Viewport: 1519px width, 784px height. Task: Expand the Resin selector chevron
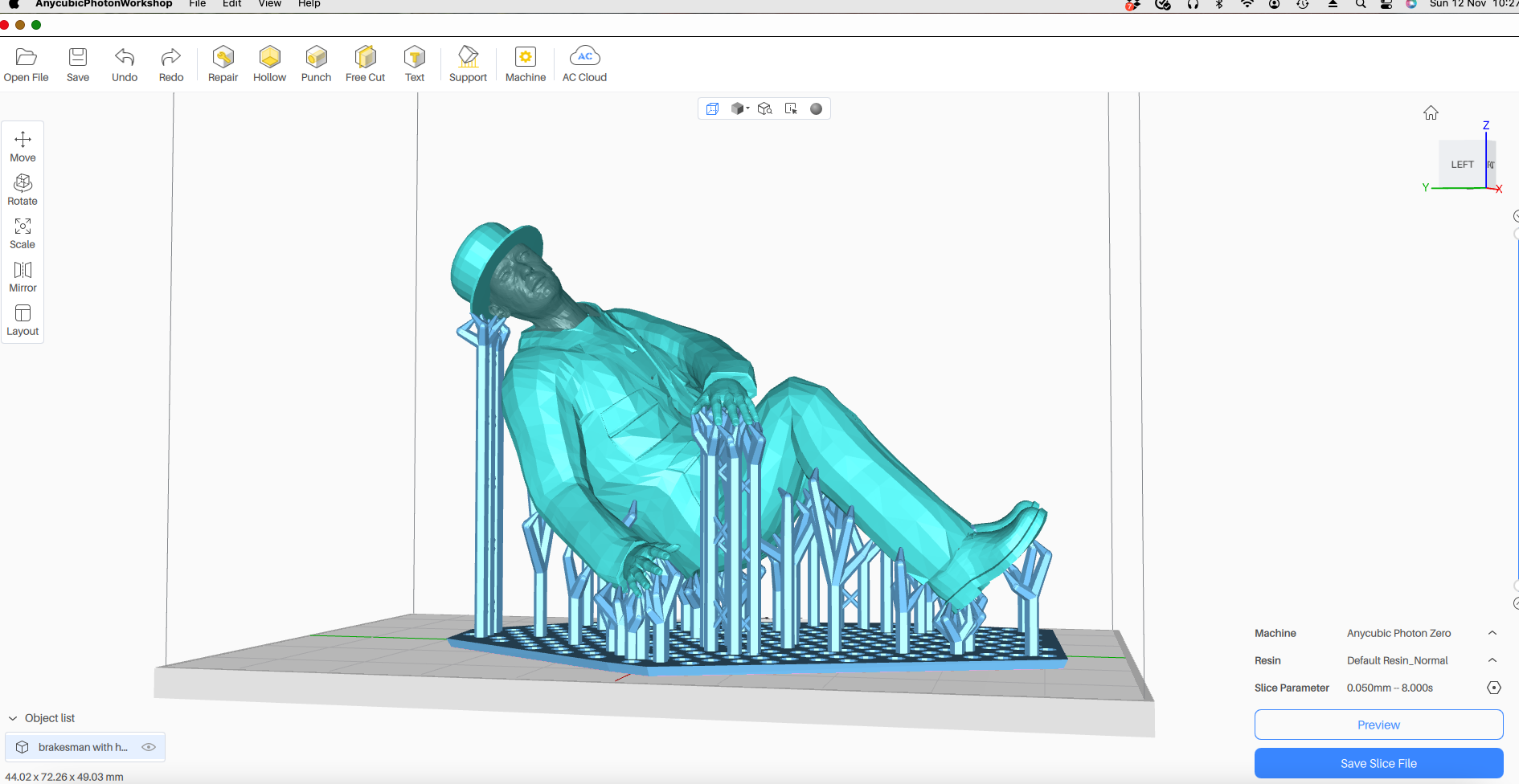pos(1492,660)
